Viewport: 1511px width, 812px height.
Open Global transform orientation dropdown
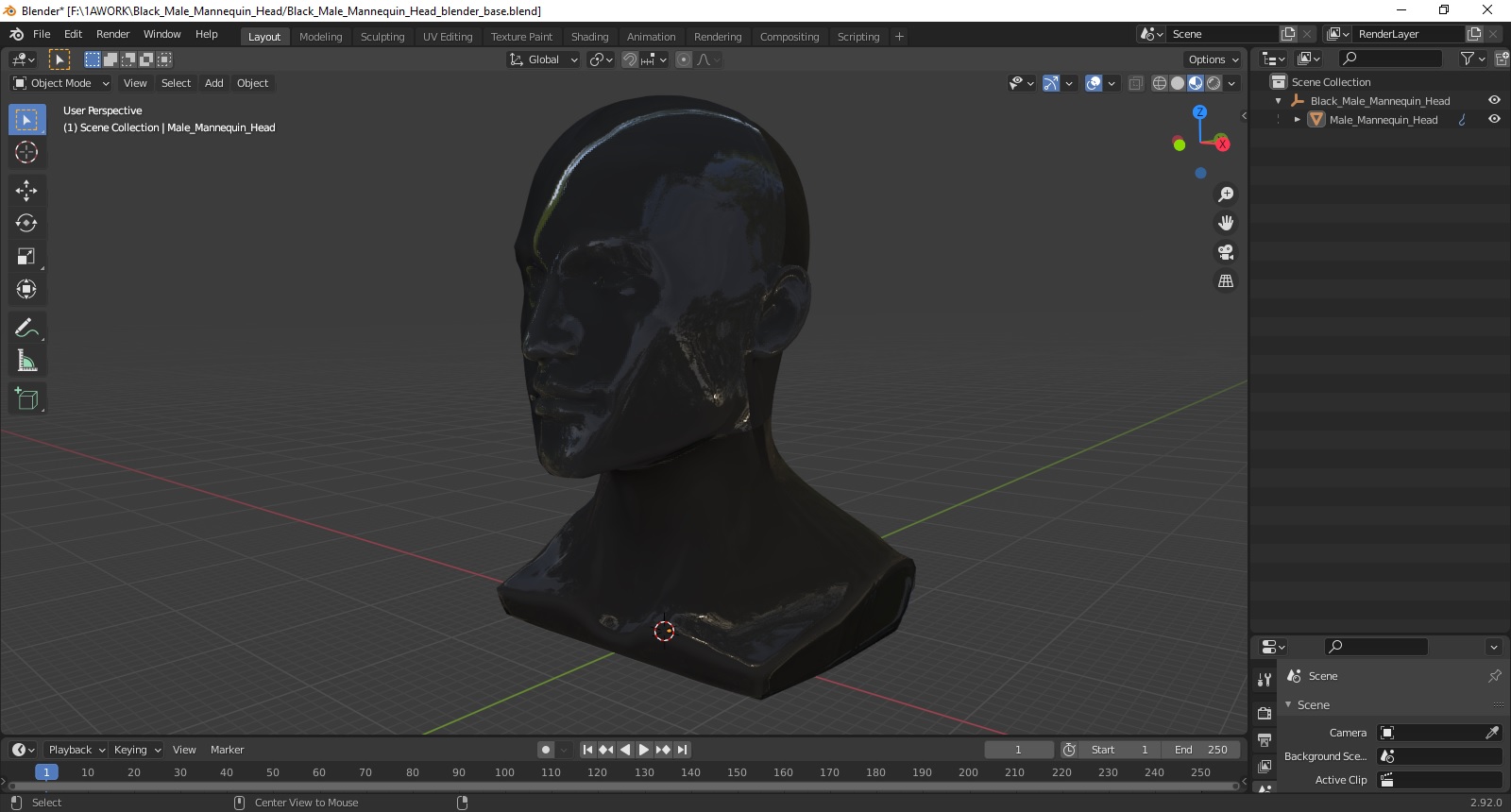click(543, 59)
